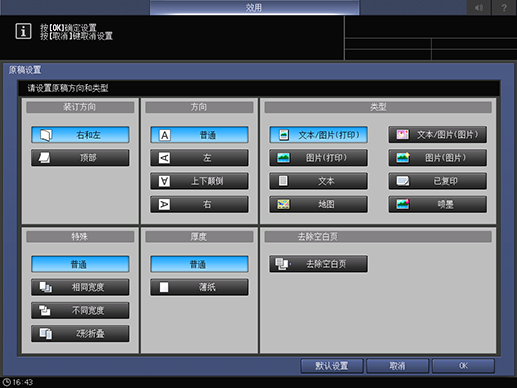Click the 去除空白页 section header
Screen dimensions: 517x388
(x=378, y=237)
